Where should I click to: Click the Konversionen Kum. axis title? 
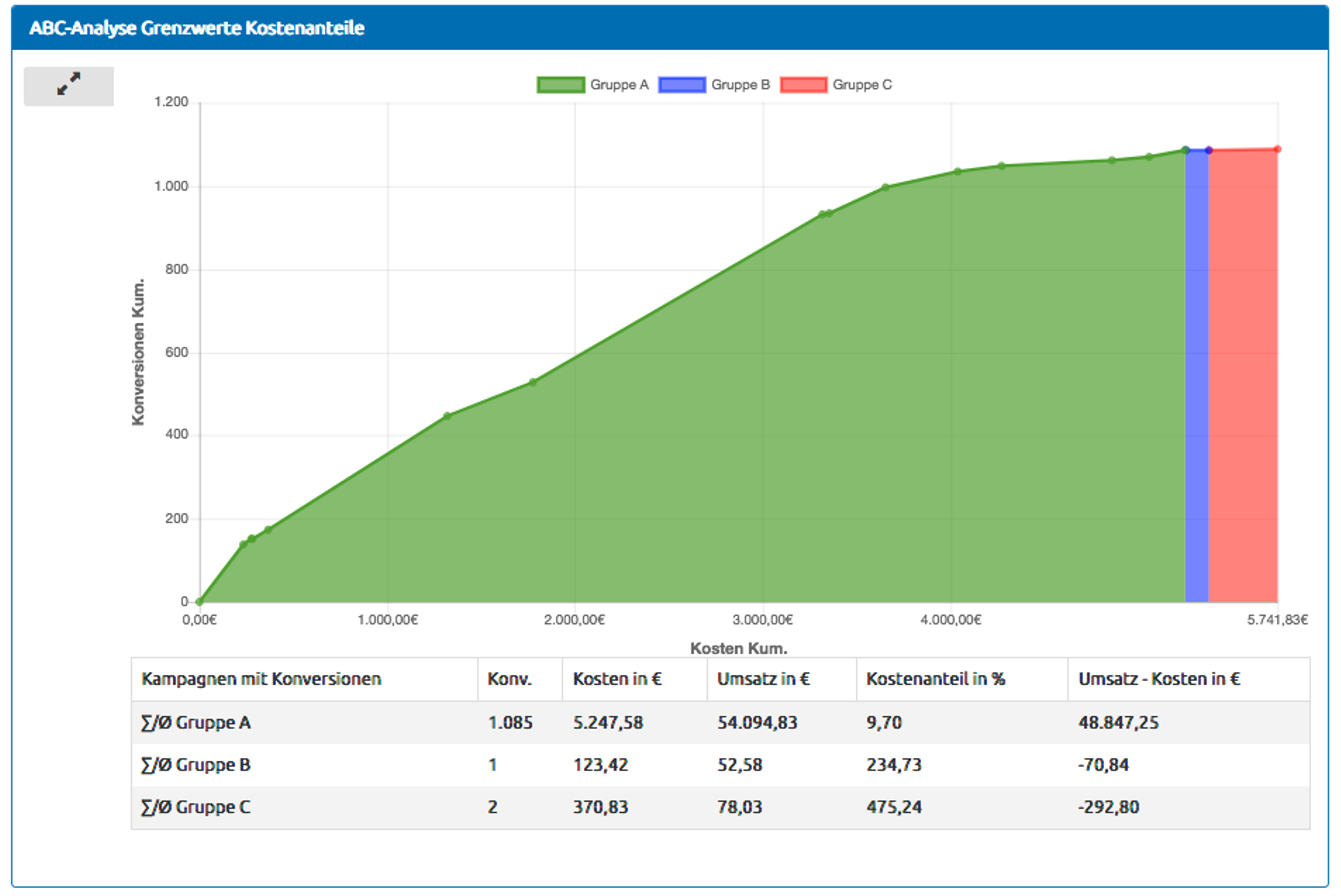pos(140,352)
